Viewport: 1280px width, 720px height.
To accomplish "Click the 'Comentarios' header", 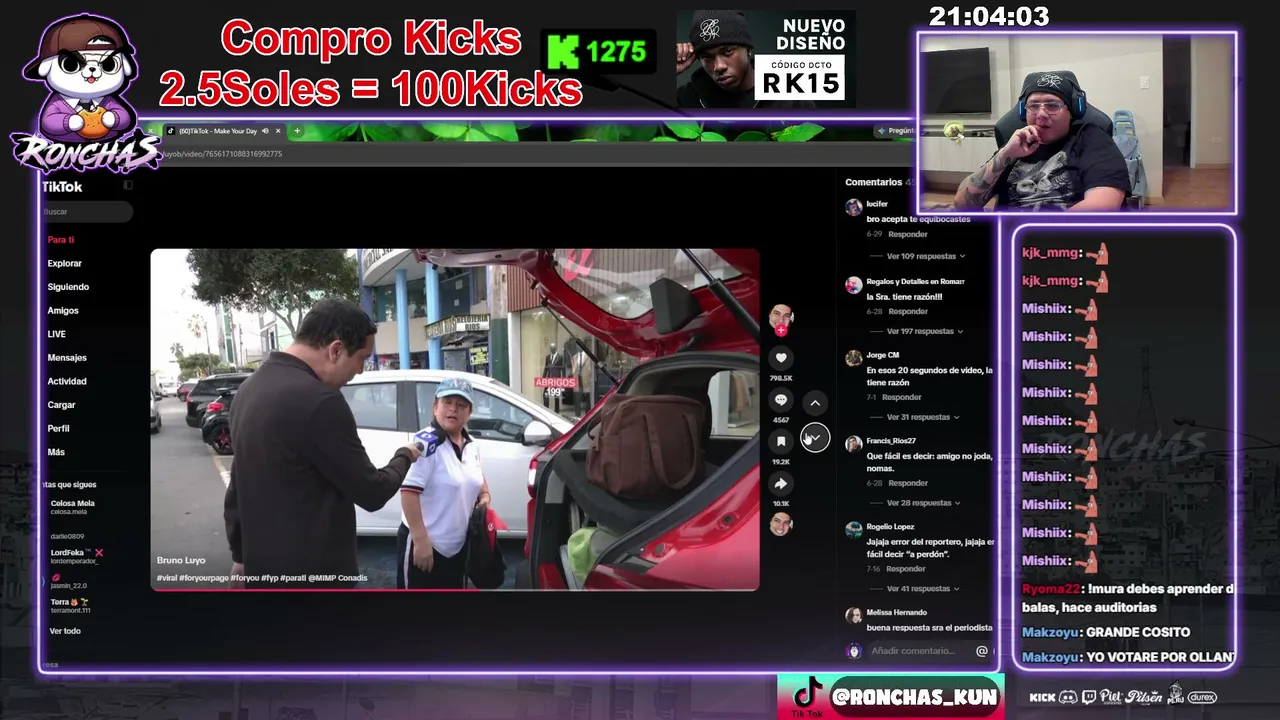I will coord(874,182).
